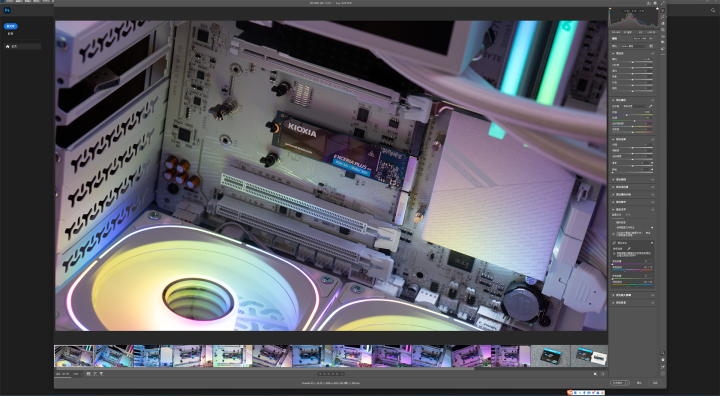This screenshot has width=720, height=396.
Task: Click the Done button at bottom right
Action: (x=655, y=383)
